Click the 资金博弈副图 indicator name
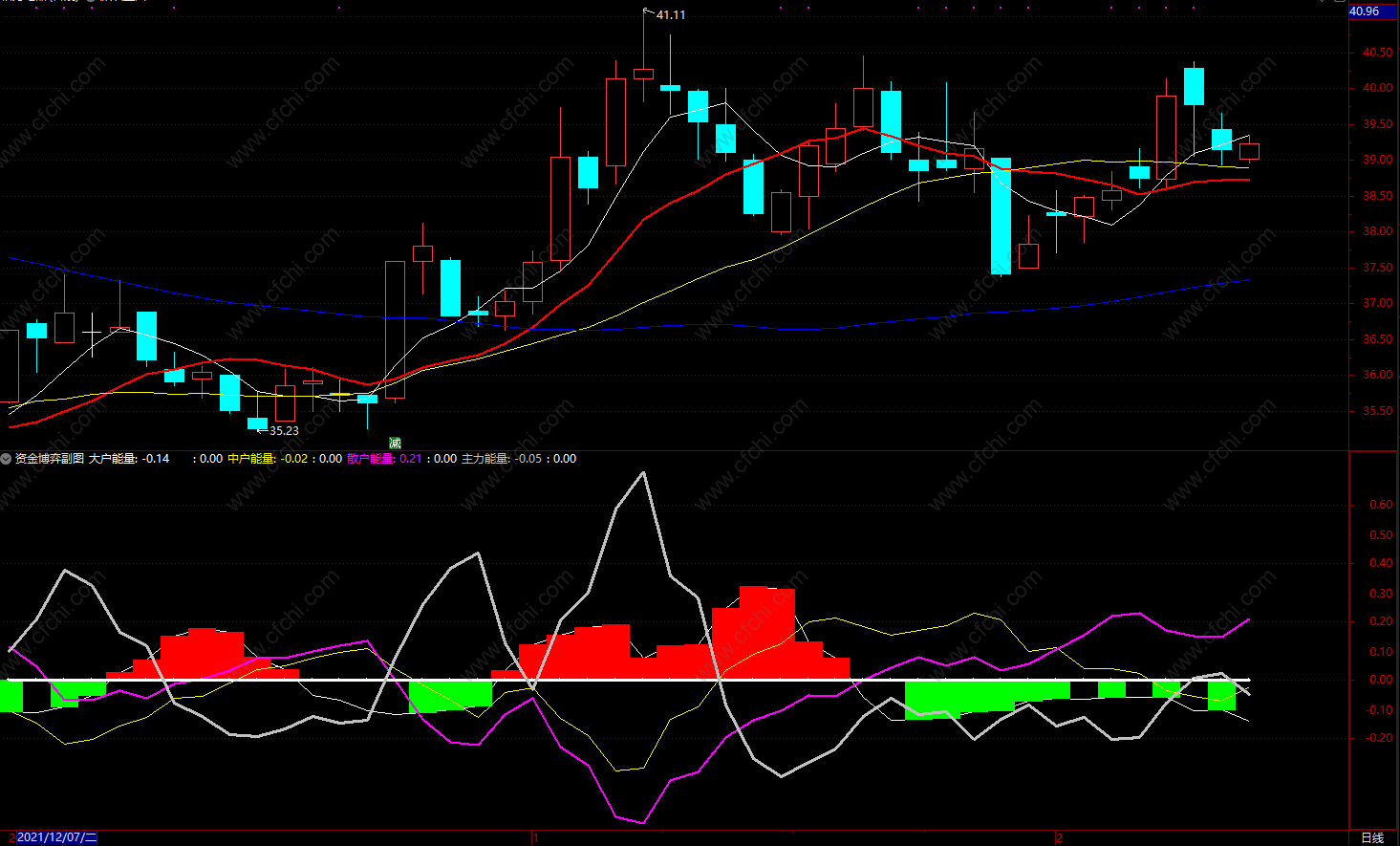 (49, 459)
